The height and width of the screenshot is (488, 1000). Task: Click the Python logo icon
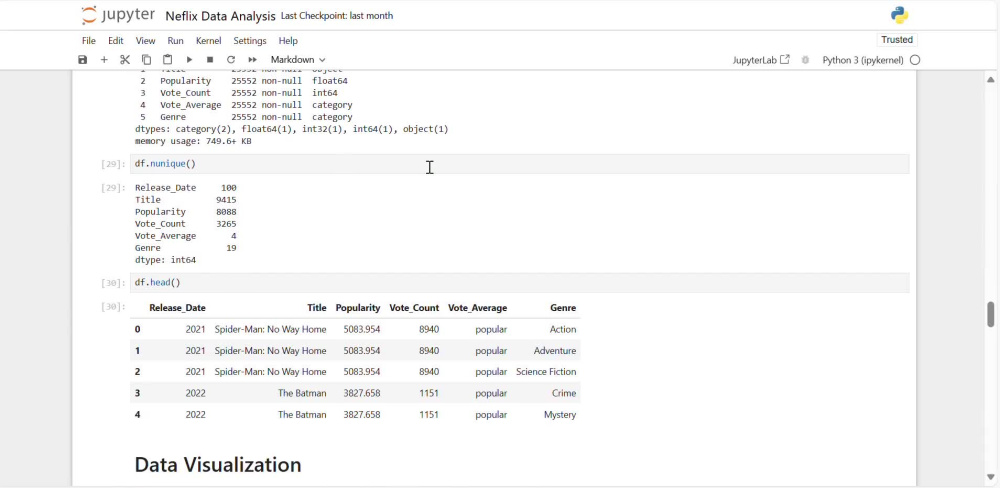[x=900, y=15]
